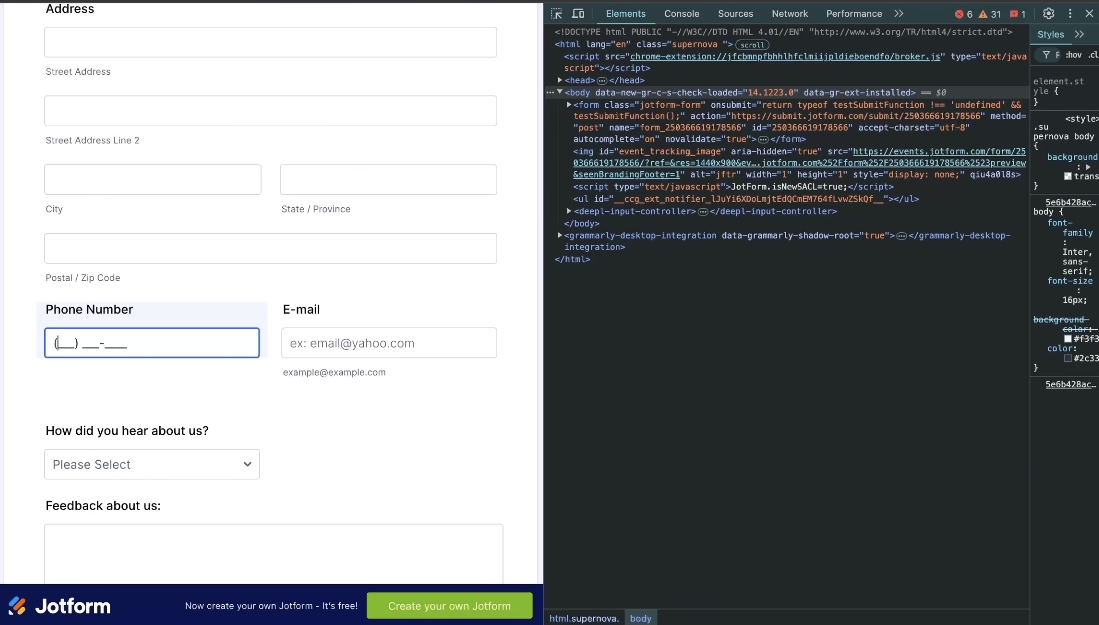The height and width of the screenshot is (625, 1099).
Task: Click the #f3f3 background-color swatch
Action: tap(1067, 338)
